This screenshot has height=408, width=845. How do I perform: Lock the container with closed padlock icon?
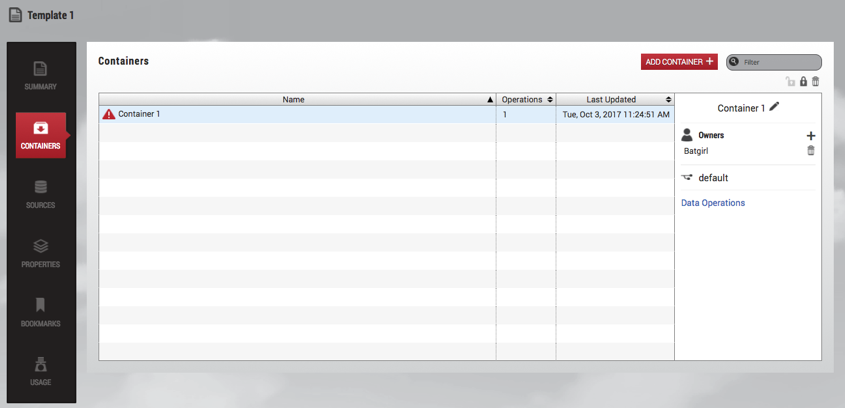coord(803,82)
